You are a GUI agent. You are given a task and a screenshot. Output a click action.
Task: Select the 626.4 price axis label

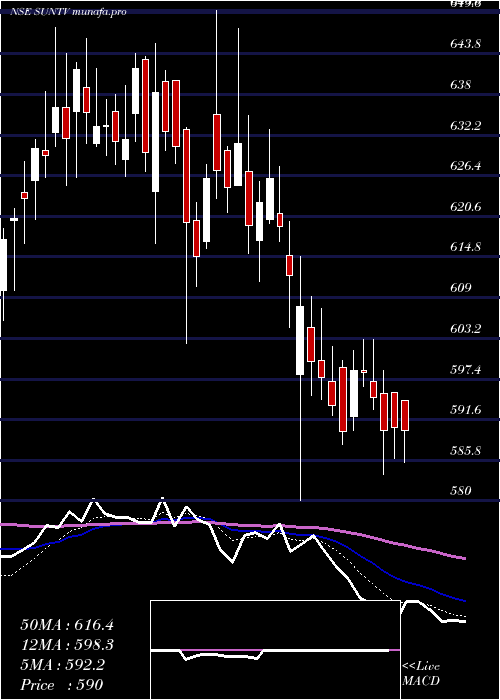[466, 166]
